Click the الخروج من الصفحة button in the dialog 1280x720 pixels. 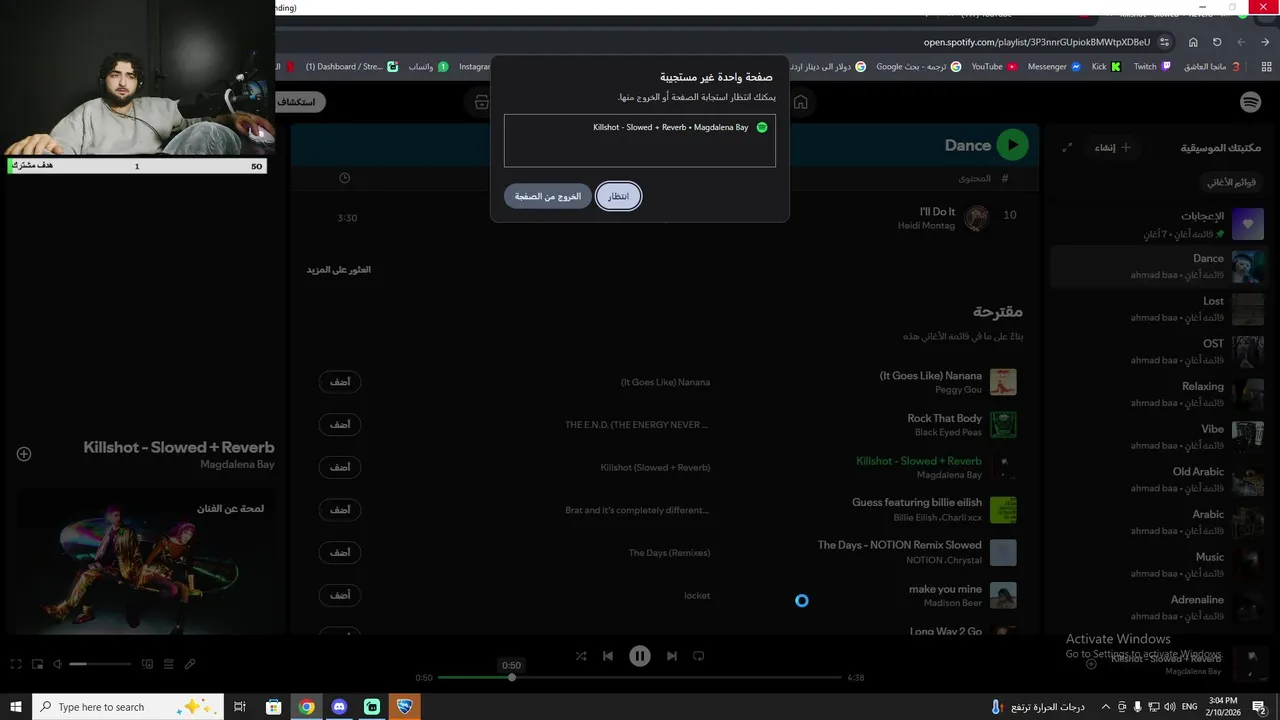[548, 196]
